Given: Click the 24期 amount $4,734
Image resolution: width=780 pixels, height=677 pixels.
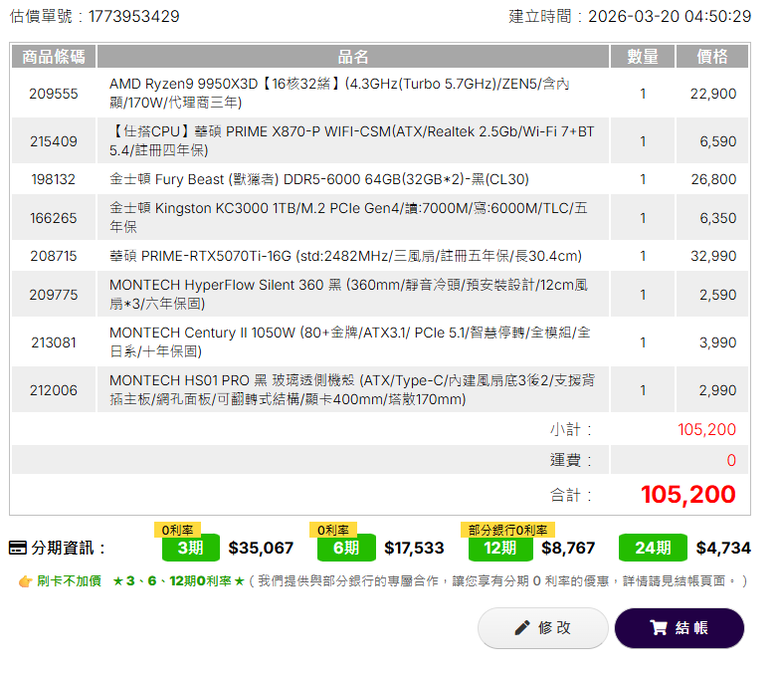Looking at the screenshot, I should [723, 548].
